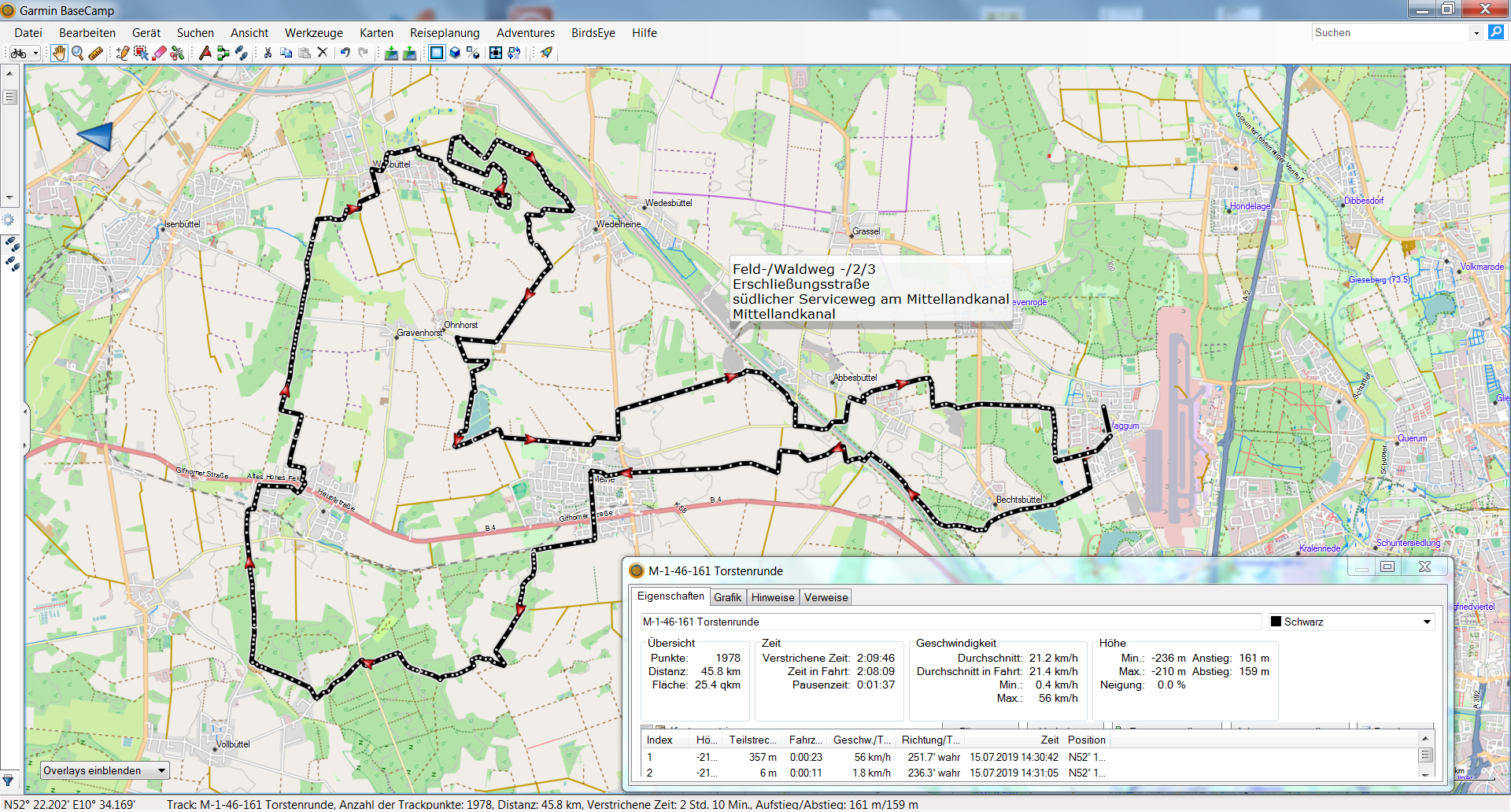Click the rocket Adventure icon

[x=545, y=53]
